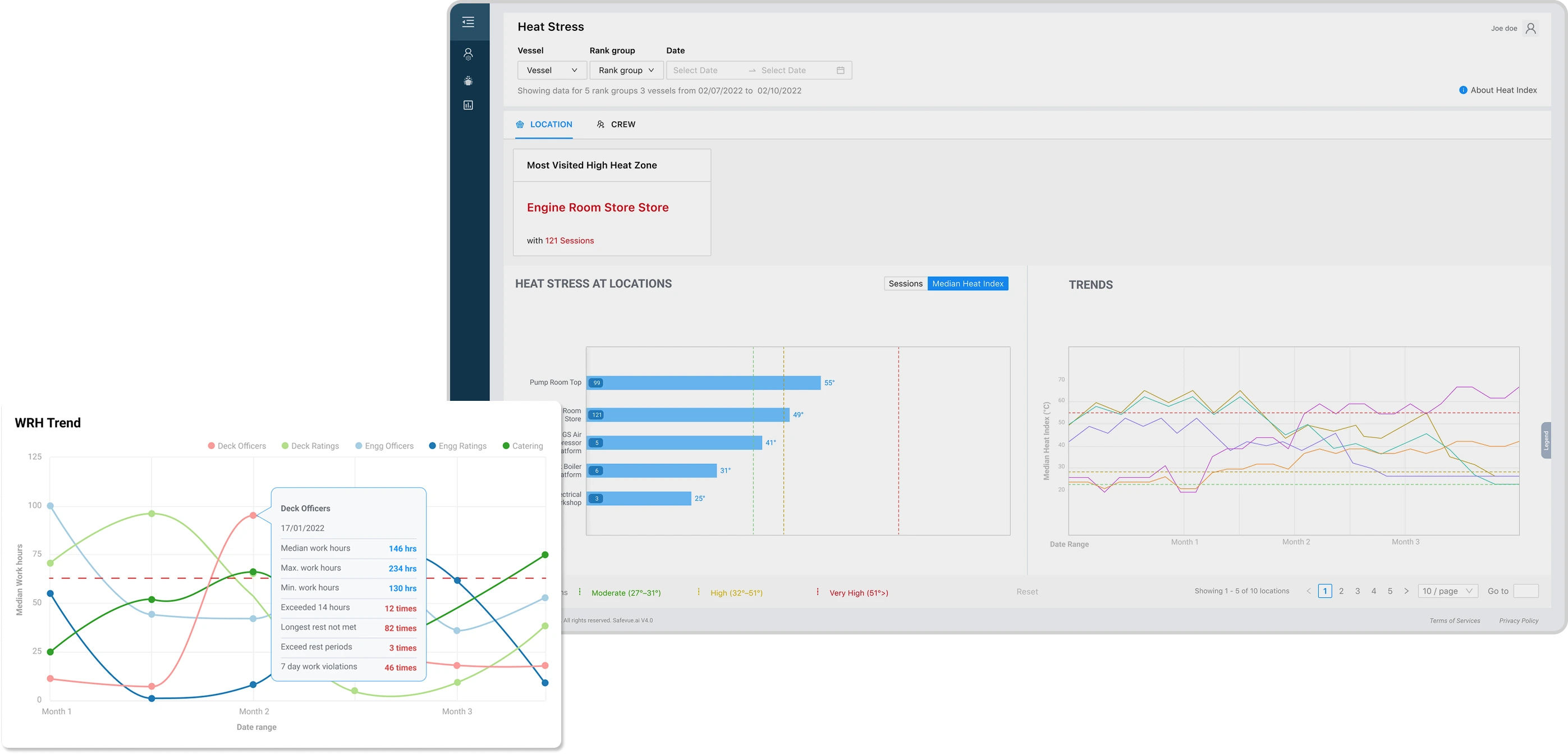Collapse the sidebar menu icon
1568x754 pixels.
(467, 22)
